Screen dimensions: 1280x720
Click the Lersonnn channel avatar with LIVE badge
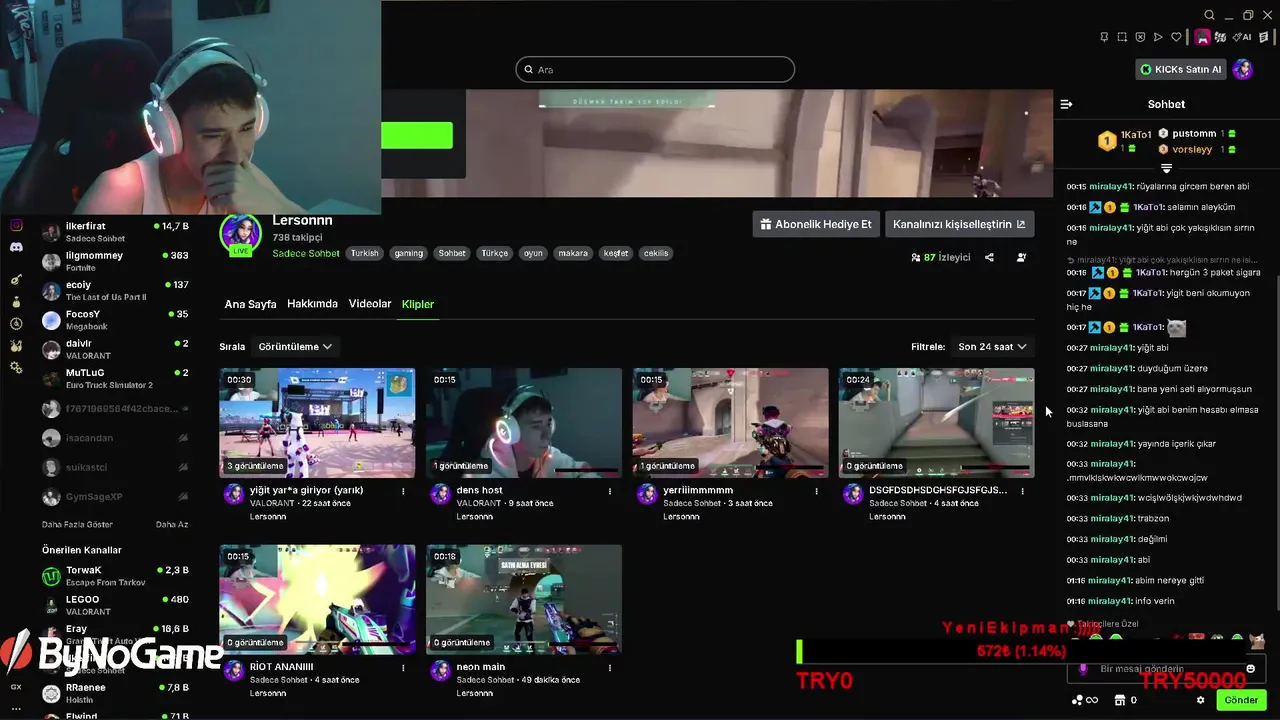(240, 235)
